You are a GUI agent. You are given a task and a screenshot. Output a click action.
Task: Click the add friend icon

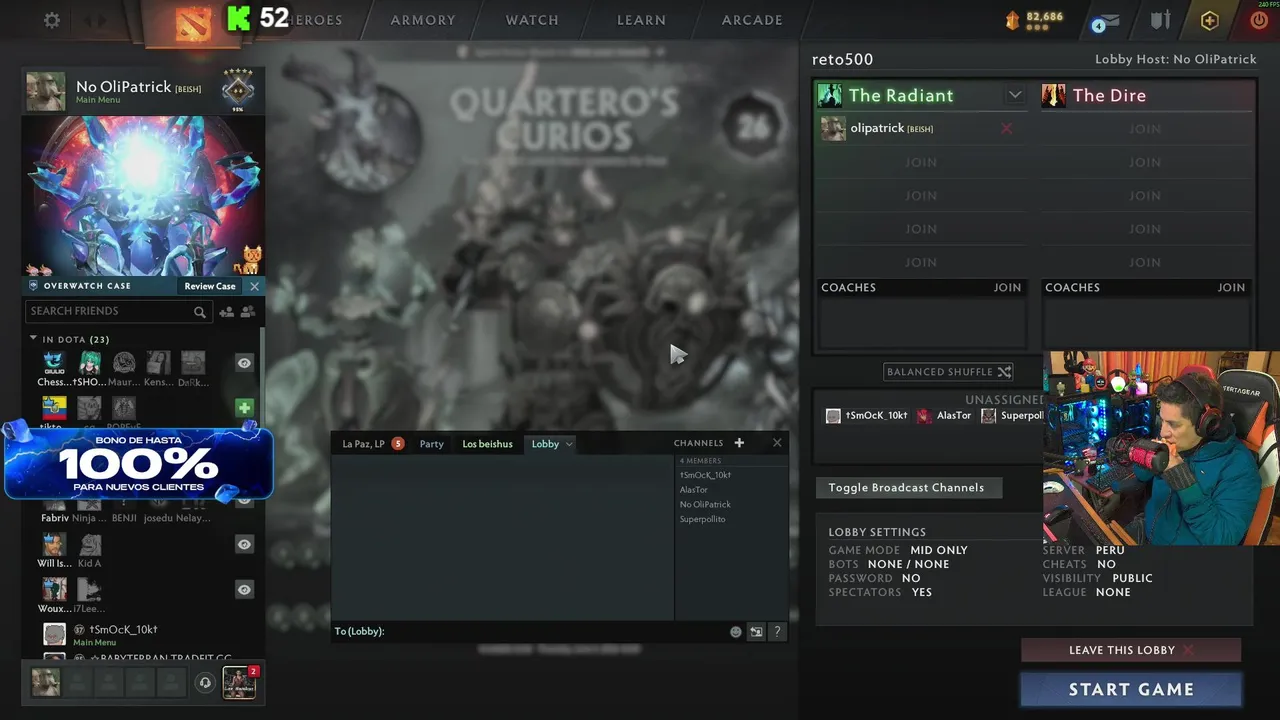pos(226,312)
